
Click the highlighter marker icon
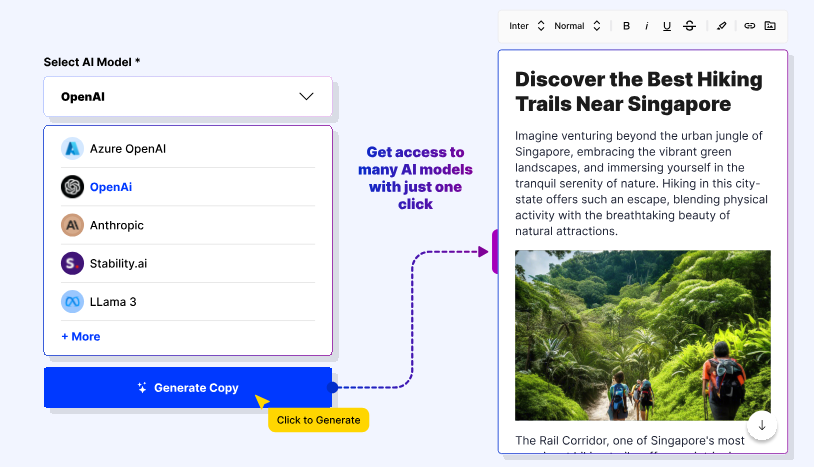coord(721,26)
